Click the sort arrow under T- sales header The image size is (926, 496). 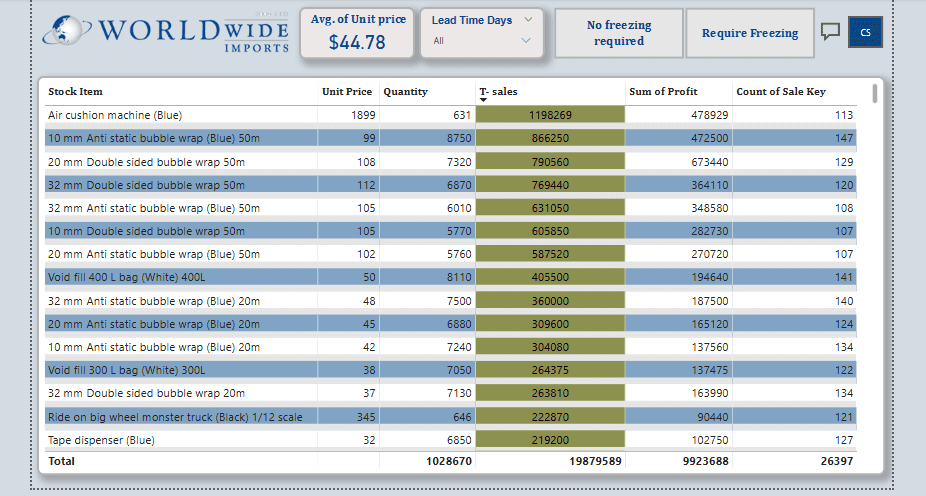484,101
